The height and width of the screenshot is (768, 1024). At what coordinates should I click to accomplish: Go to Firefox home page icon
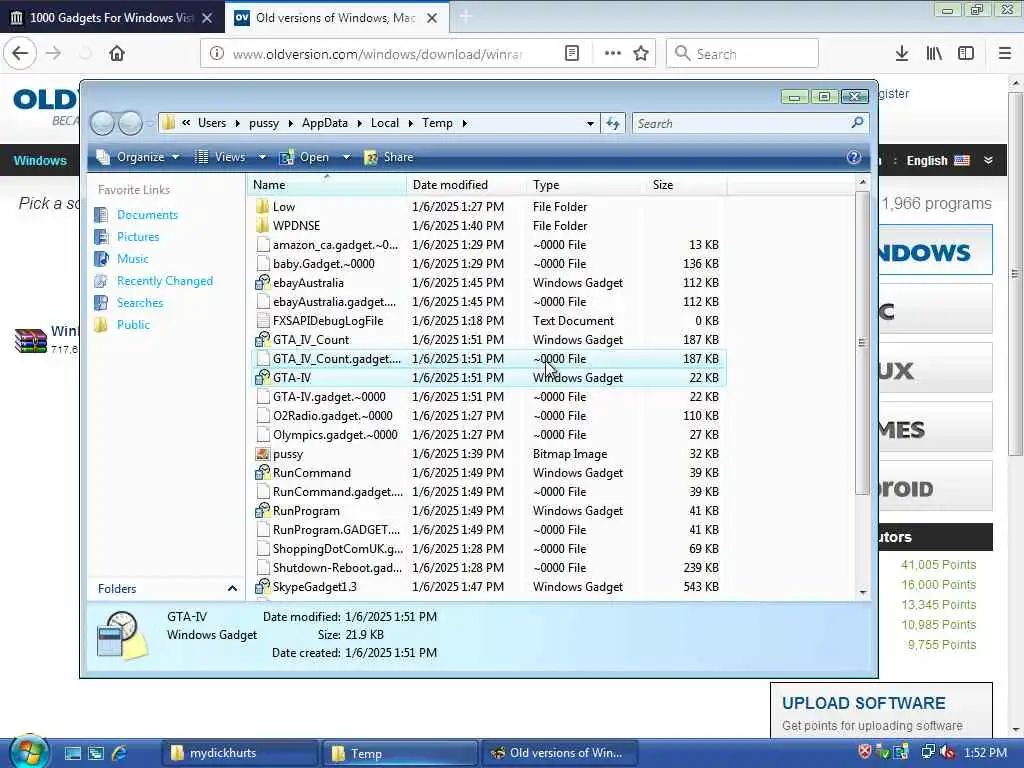(117, 54)
